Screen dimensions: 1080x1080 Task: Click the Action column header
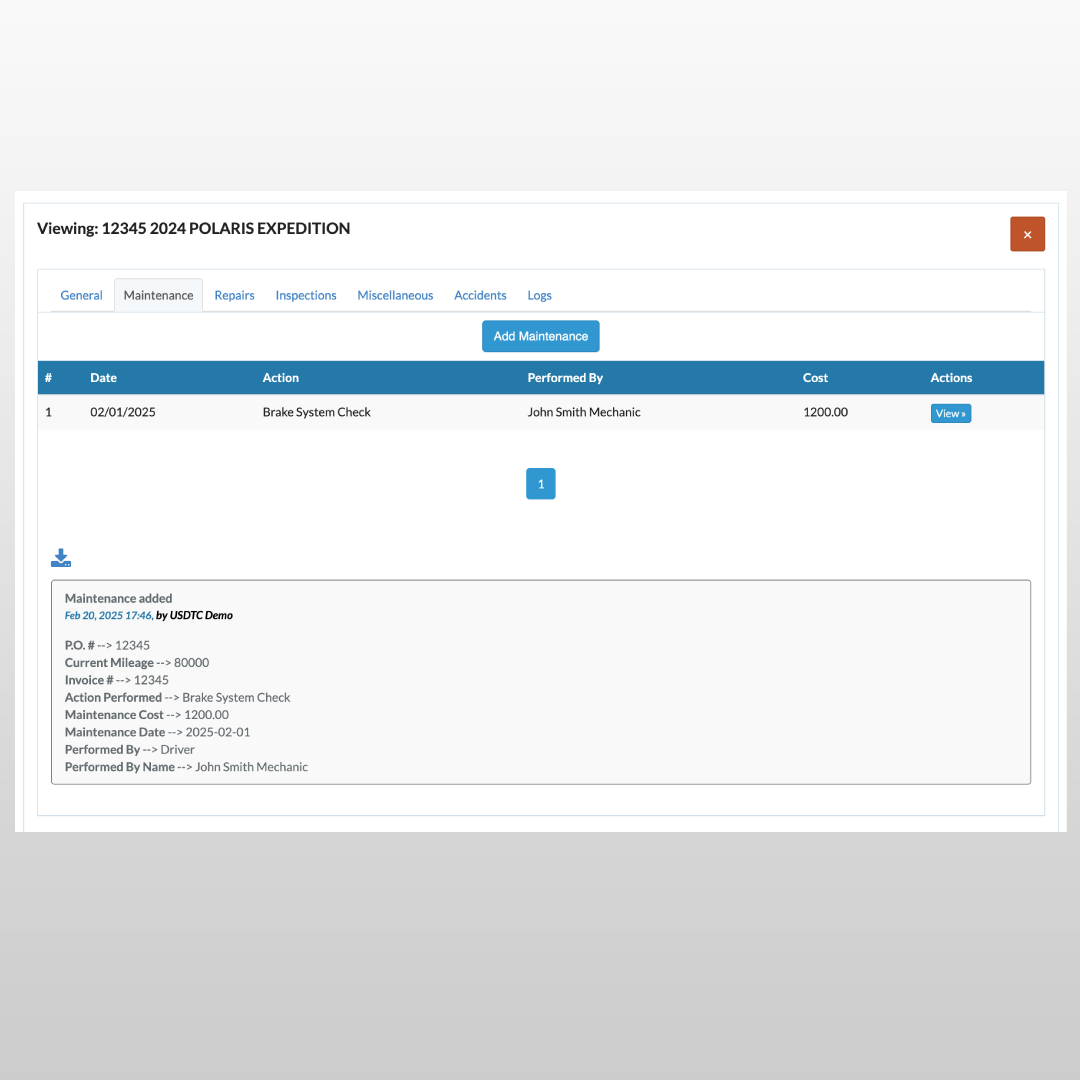coord(281,378)
